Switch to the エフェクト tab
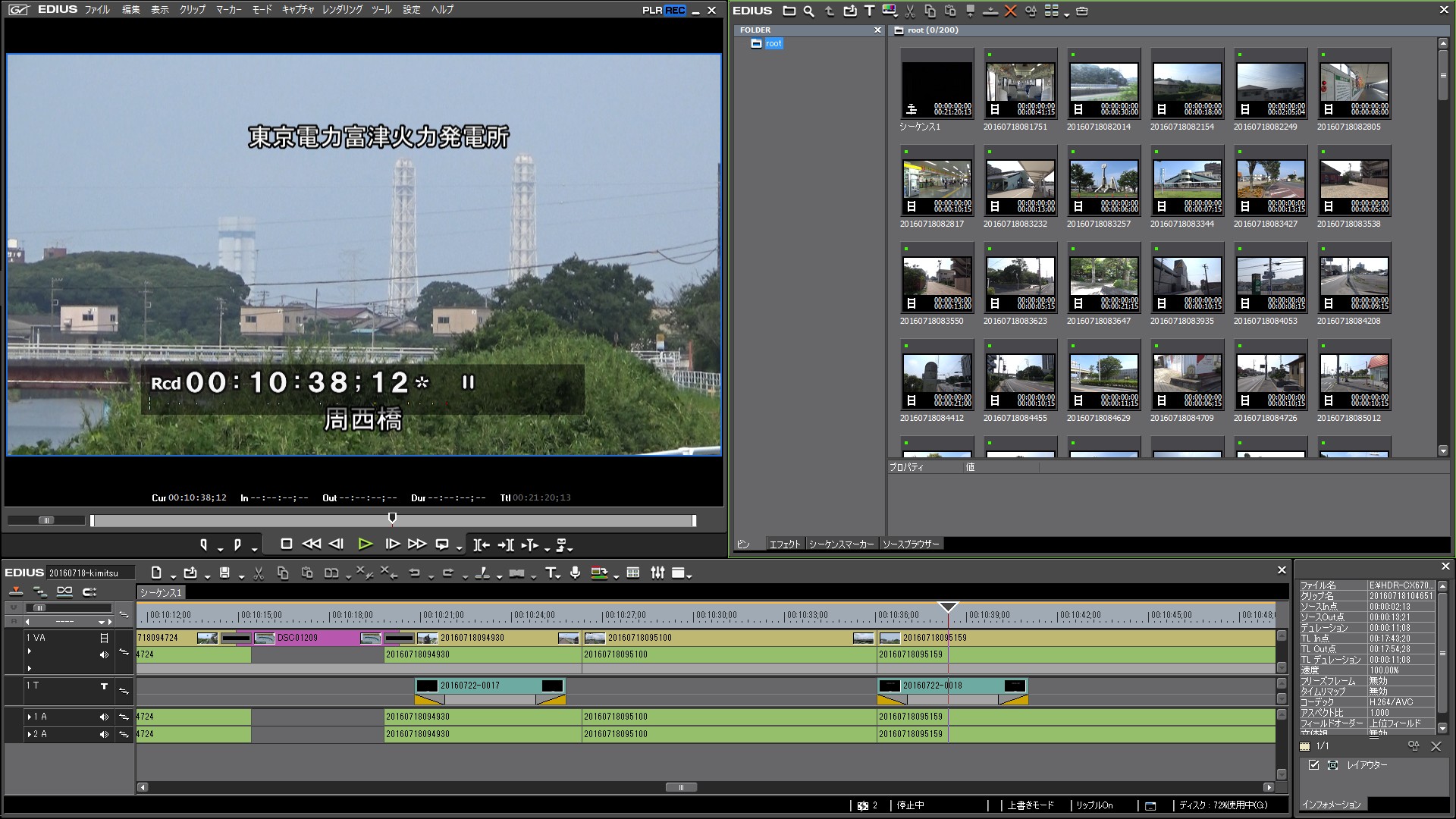The height and width of the screenshot is (819, 1456). coord(784,544)
